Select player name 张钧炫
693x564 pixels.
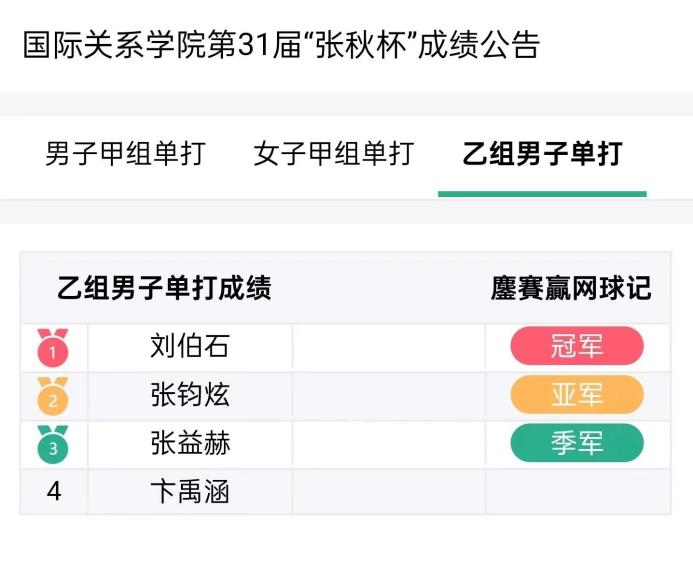[190, 395]
